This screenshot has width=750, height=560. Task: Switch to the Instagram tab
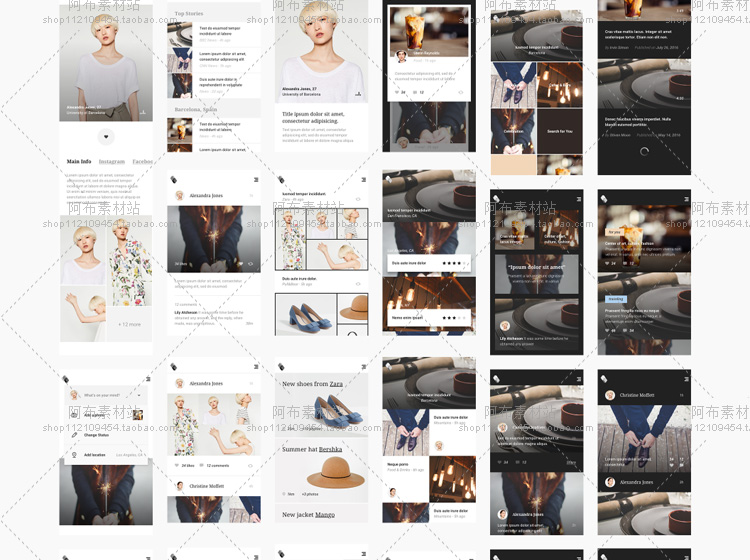click(x=111, y=161)
